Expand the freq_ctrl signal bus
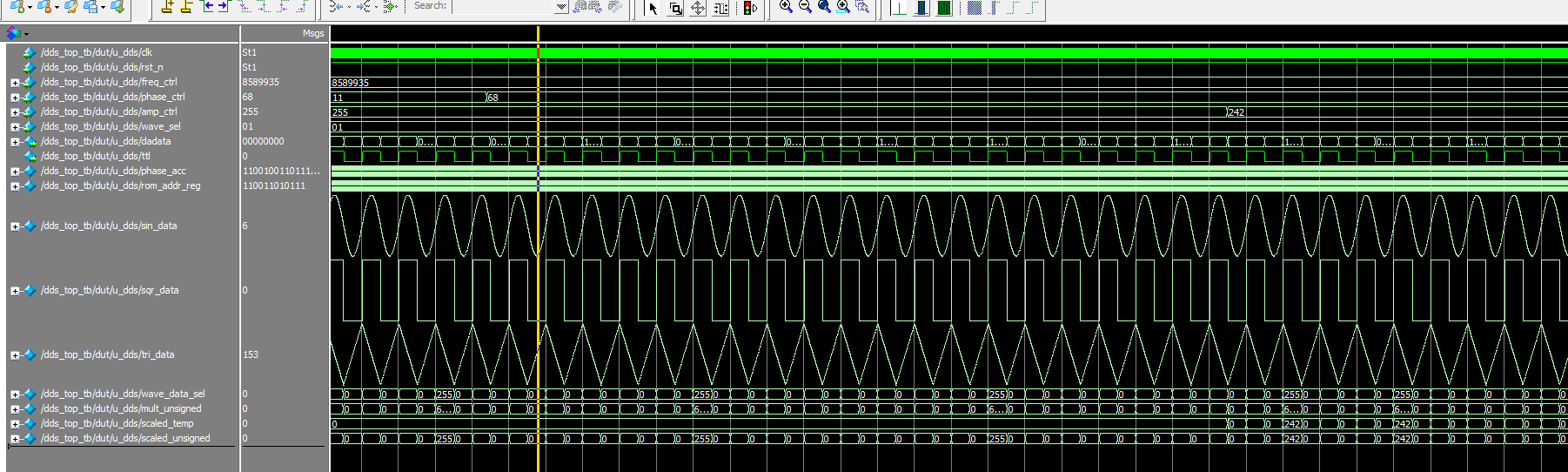The height and width of the screenshot is (472, 1568). [x=15, y=83]
